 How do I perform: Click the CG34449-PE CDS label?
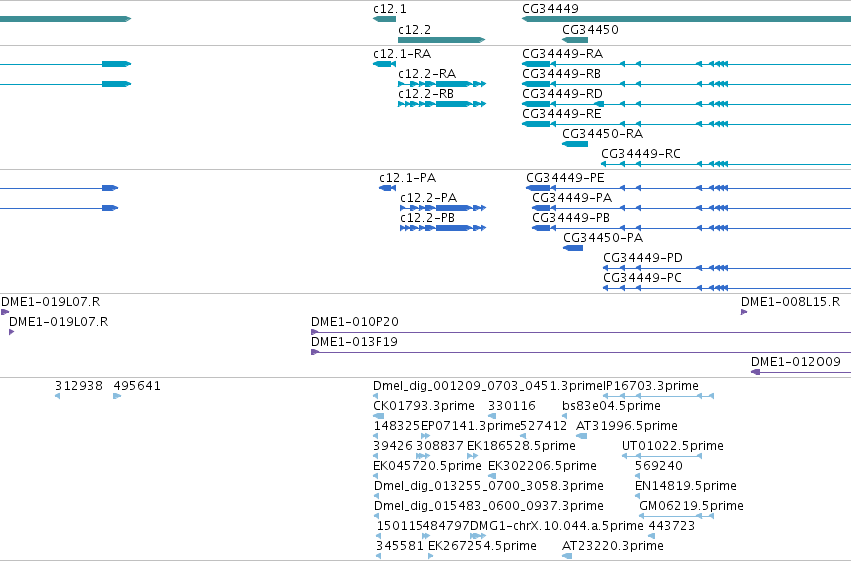point(565,178)
